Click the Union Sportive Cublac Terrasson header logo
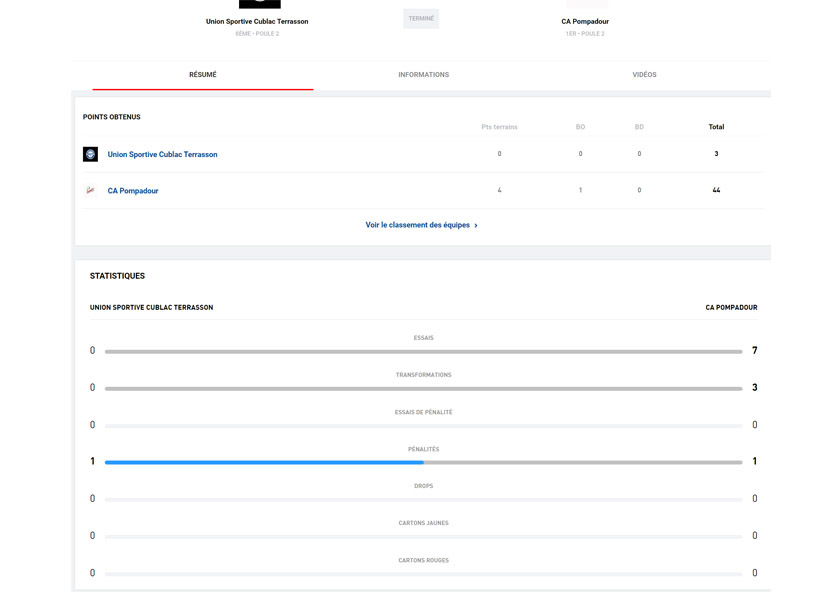 coord(259,3)
